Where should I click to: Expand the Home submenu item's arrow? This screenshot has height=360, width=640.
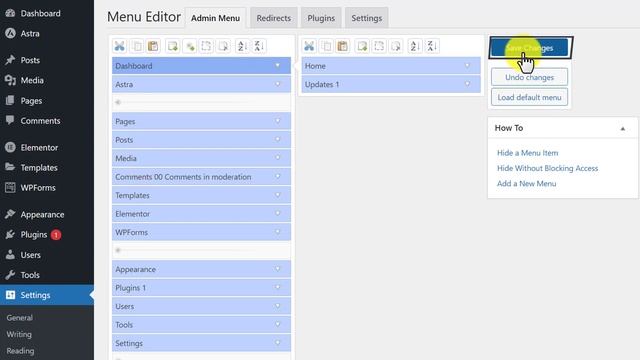[467, 65]
